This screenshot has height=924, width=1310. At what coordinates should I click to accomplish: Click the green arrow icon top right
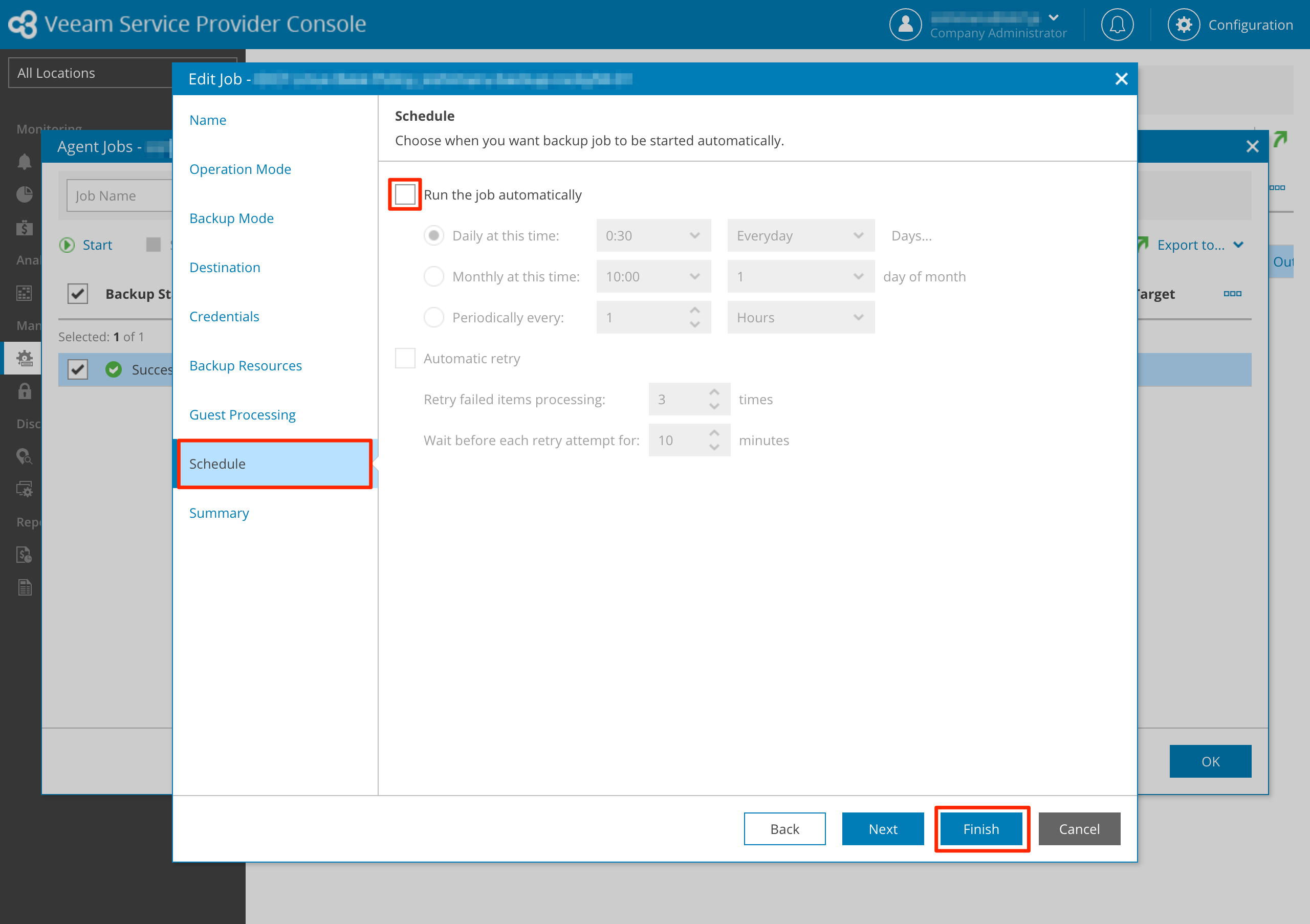[1281, 139]
